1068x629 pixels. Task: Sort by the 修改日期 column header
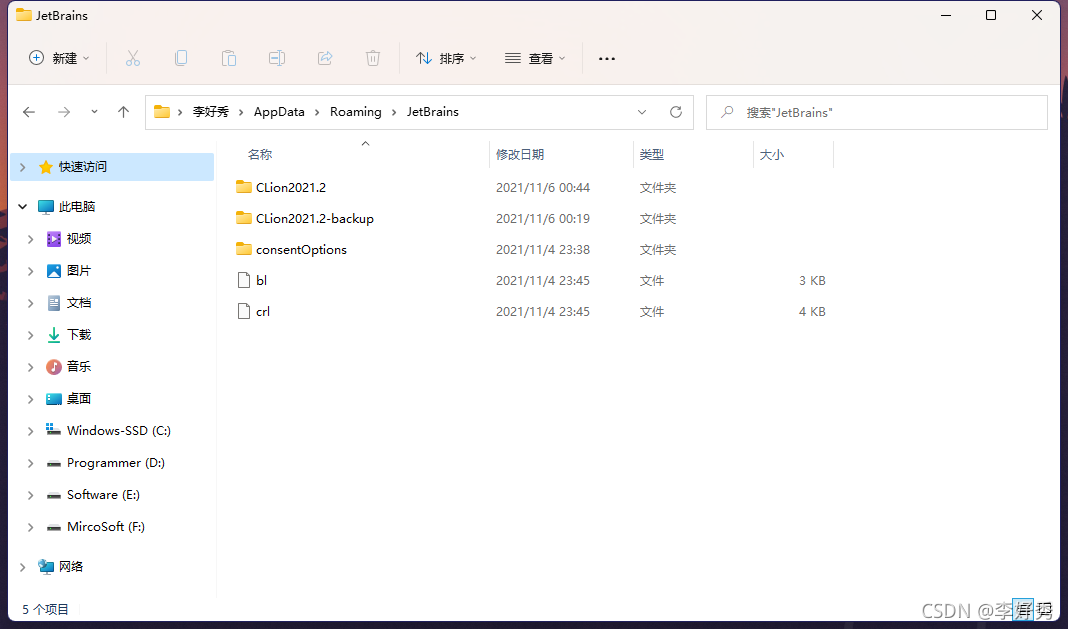(520, 155)
